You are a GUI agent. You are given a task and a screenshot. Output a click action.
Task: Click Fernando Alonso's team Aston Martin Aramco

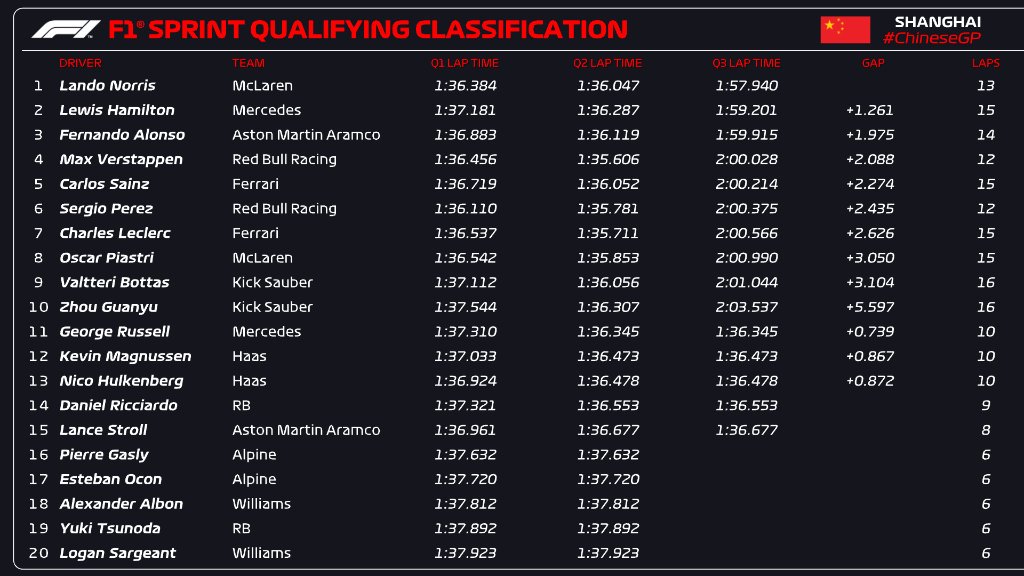coord(306,135)
